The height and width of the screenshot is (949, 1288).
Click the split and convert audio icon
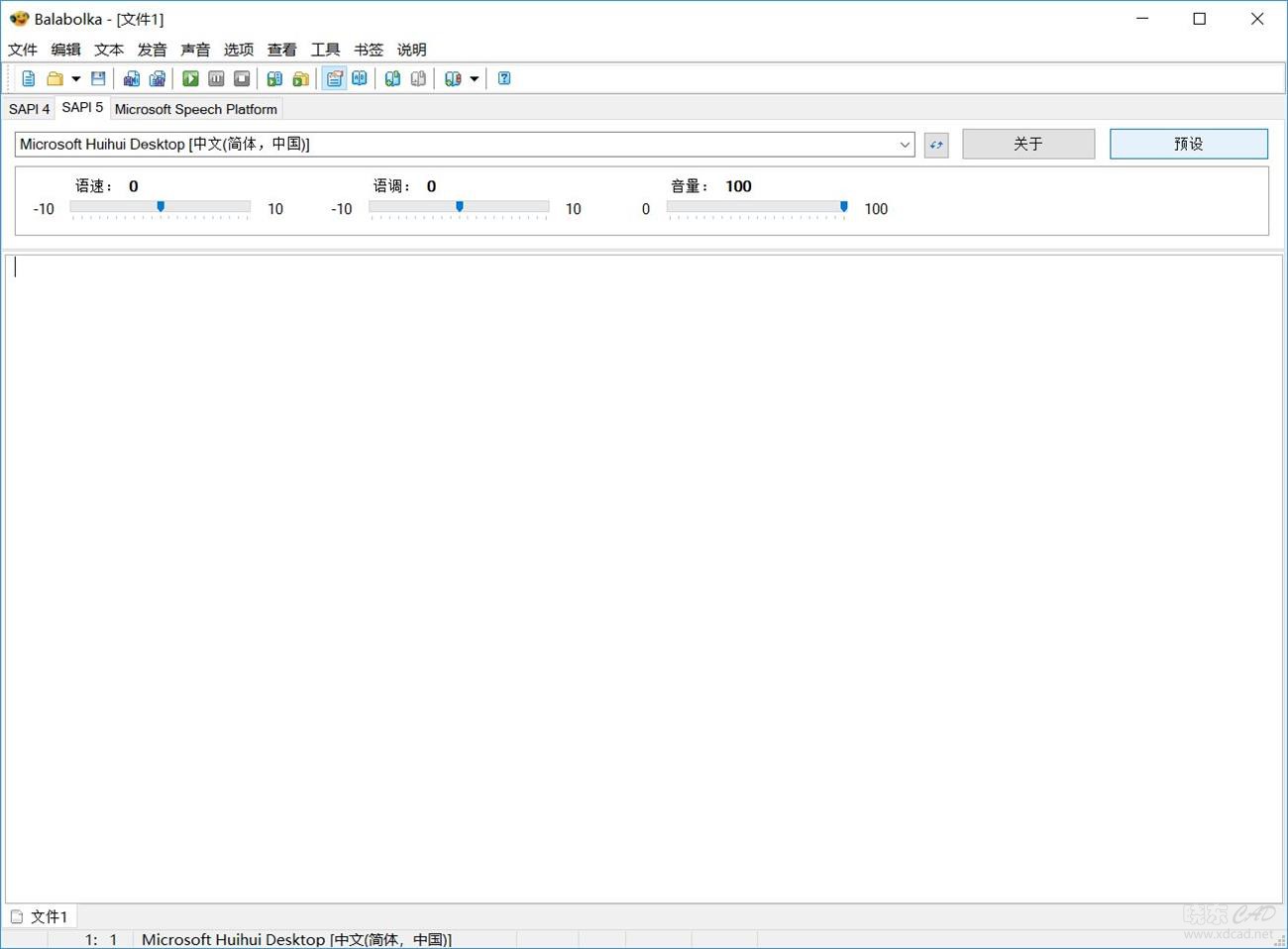pos(158,79)
